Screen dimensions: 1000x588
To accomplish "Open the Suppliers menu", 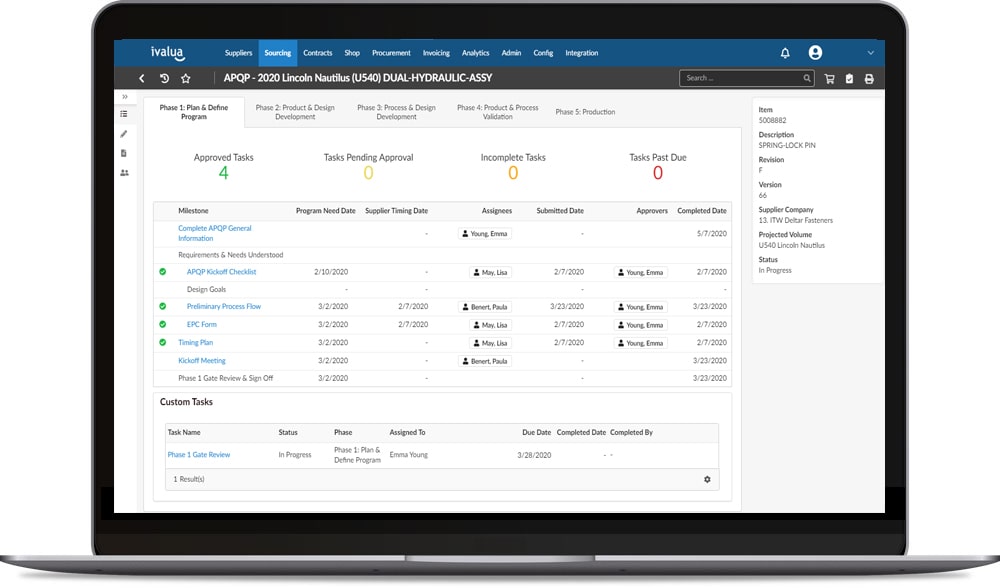I will [239, 53].
